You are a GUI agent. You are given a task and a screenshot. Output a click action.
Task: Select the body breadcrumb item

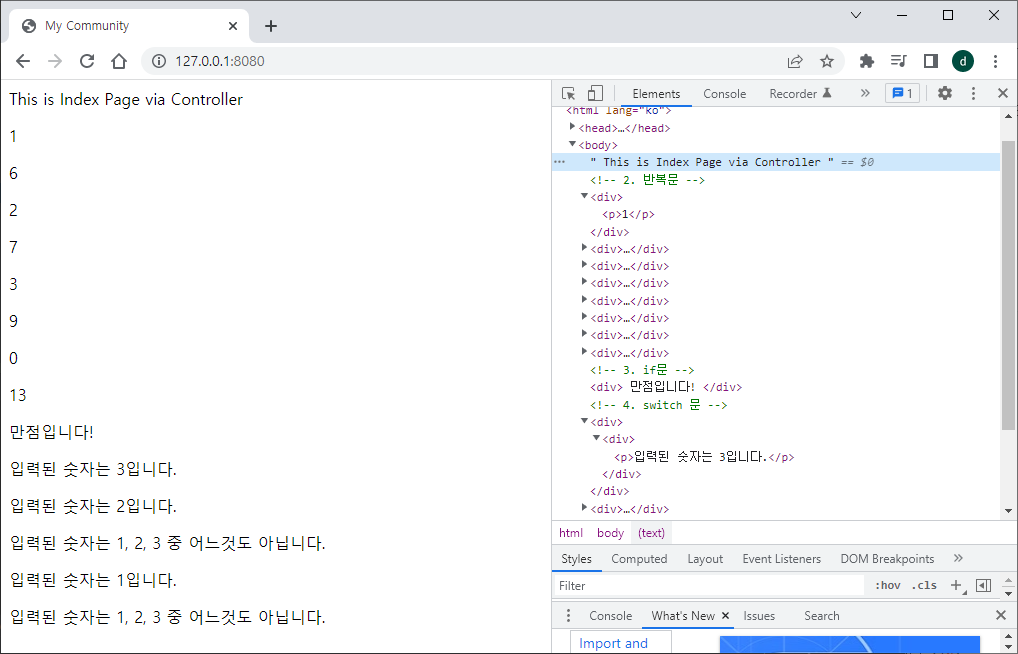pos(610,533)
